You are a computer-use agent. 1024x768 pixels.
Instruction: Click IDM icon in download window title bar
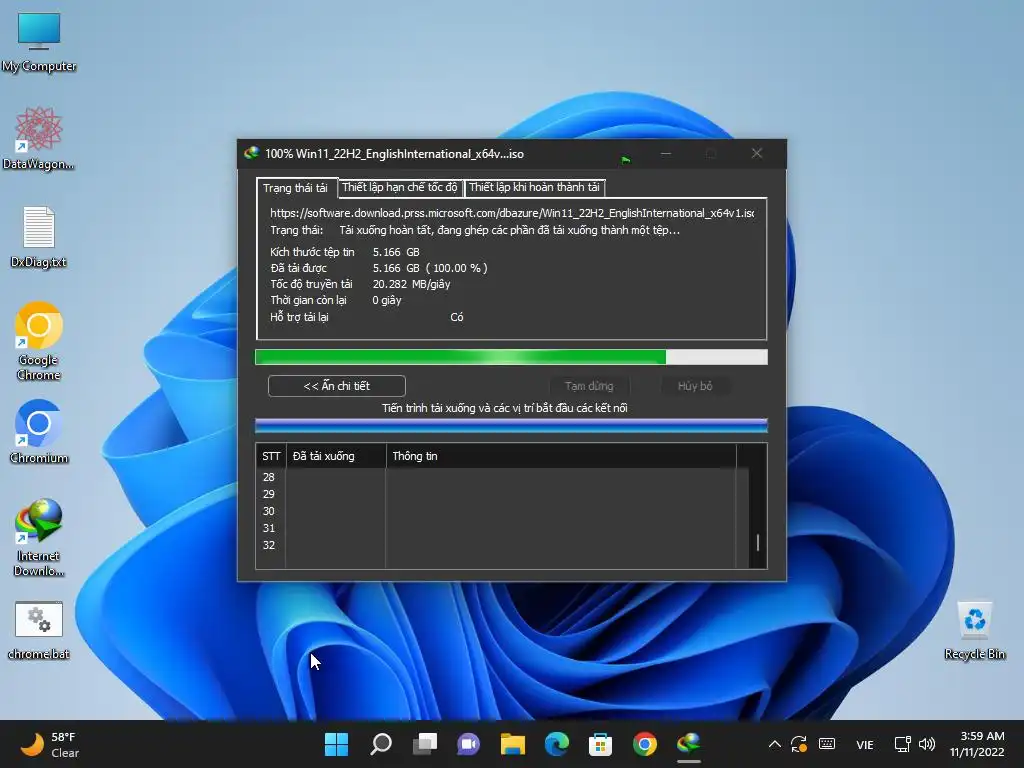251,153
